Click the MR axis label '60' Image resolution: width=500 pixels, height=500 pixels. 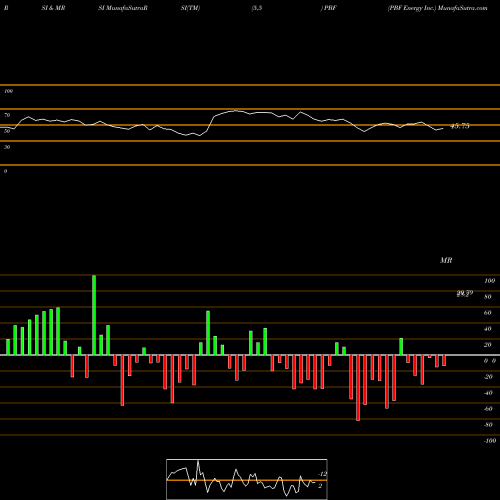(488, 313)
